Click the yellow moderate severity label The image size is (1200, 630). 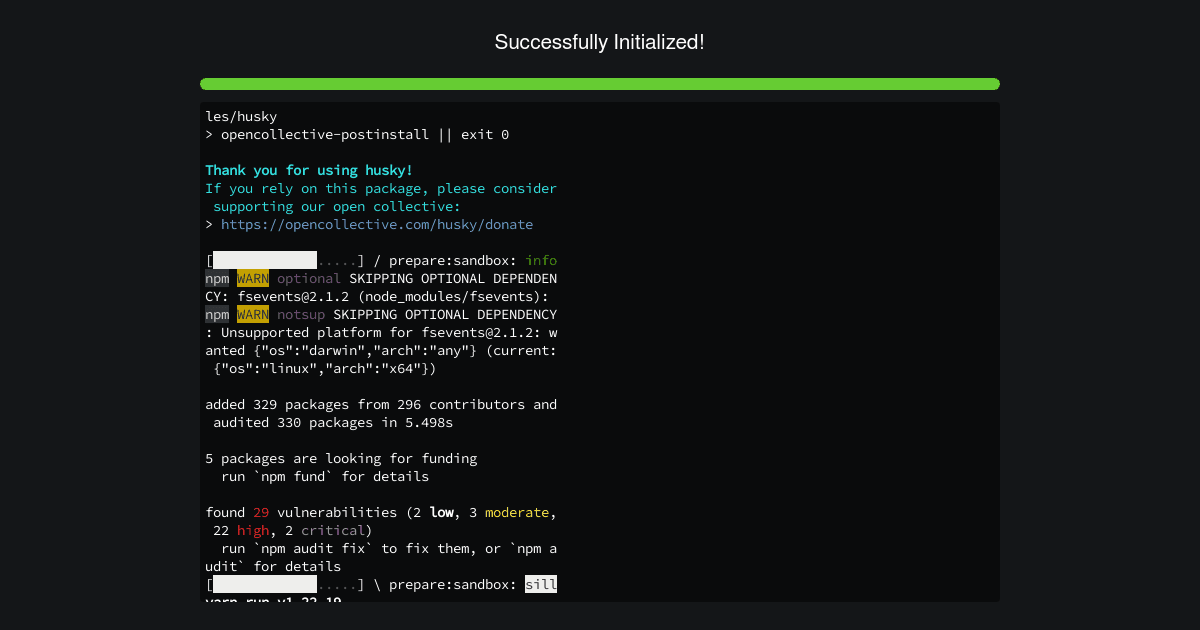[517, 512]
